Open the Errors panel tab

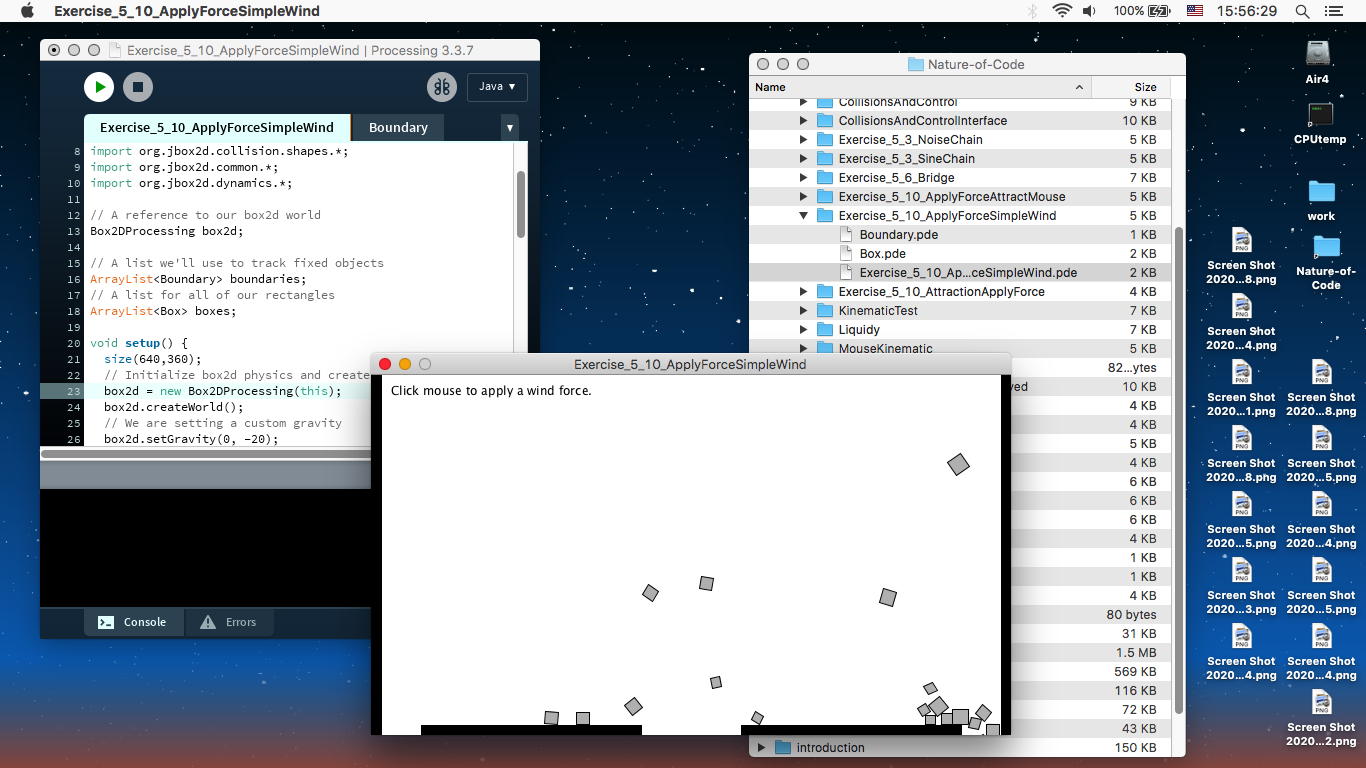click(229, 622)
